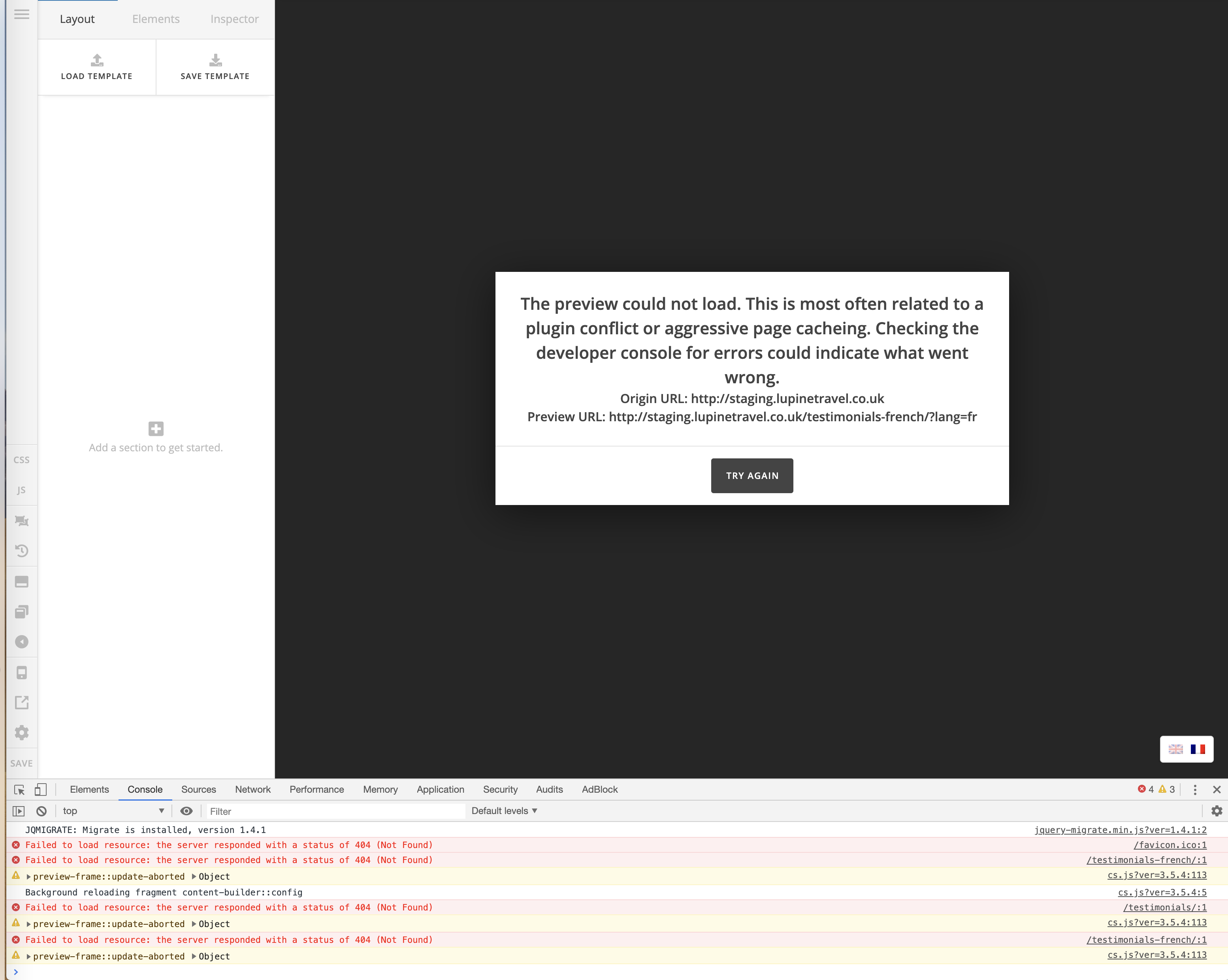1228x980 pixels.
Task: Open responsive device preview icon
Action: click(x=22, y=673)
